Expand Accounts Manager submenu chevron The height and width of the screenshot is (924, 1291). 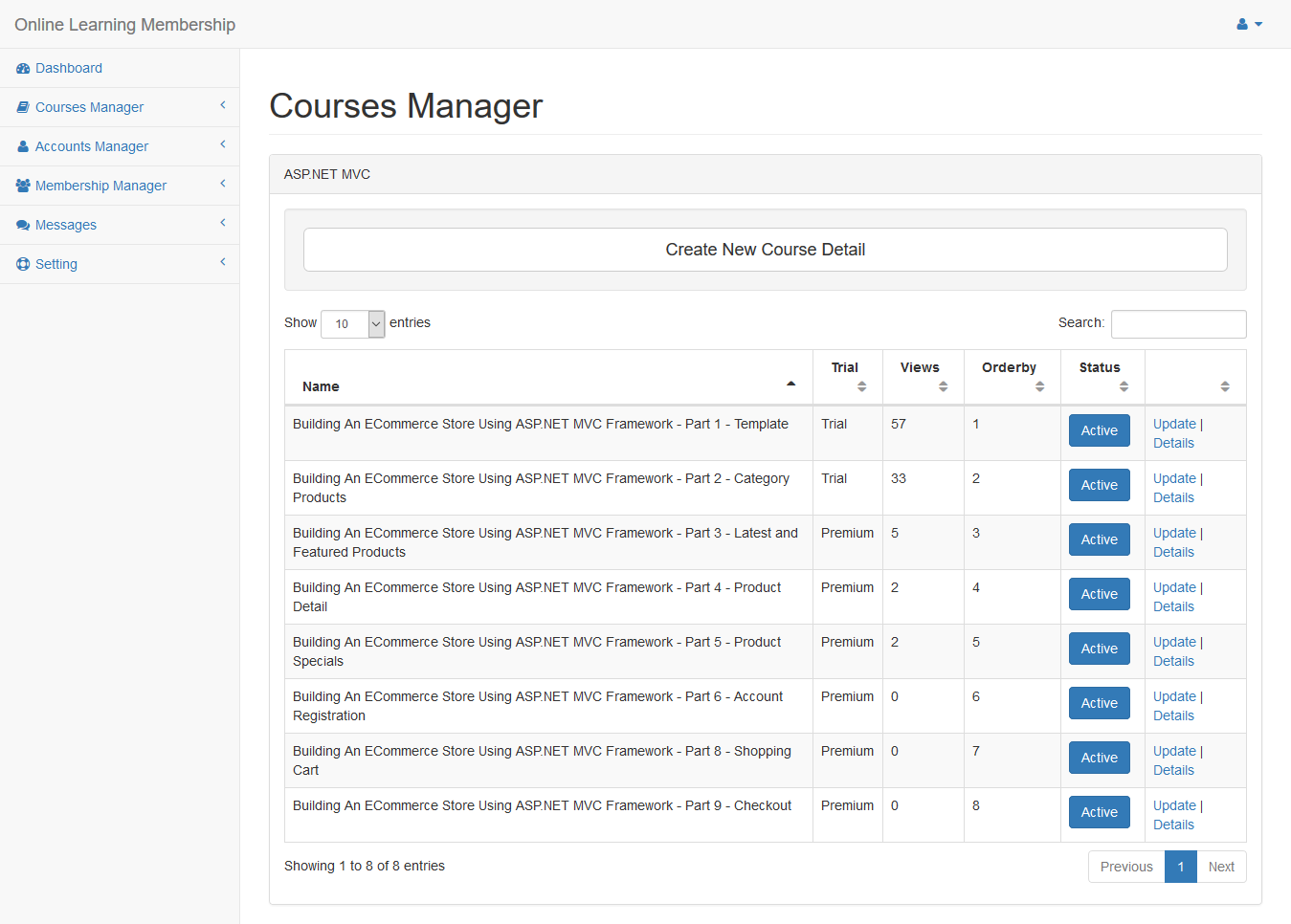pos(223,144)
